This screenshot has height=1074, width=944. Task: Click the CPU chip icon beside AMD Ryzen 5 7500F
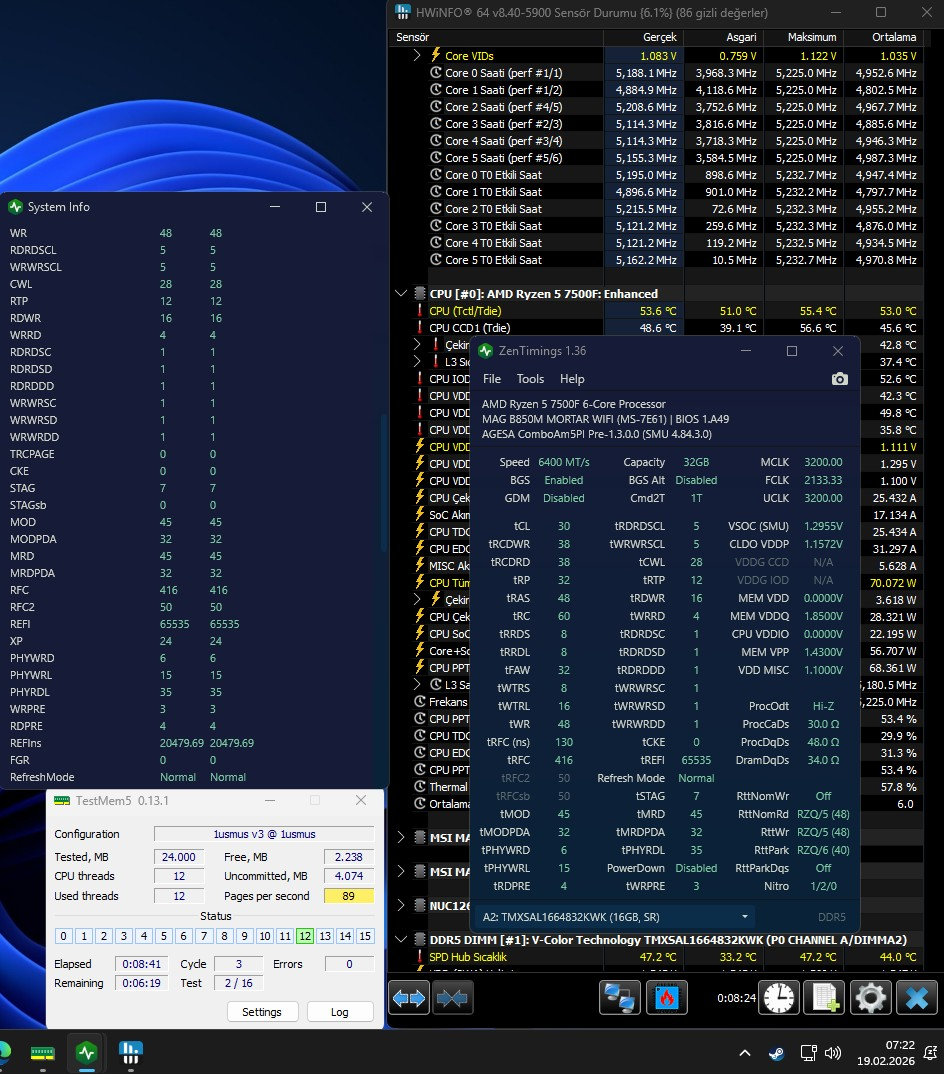tap(420, 294)
